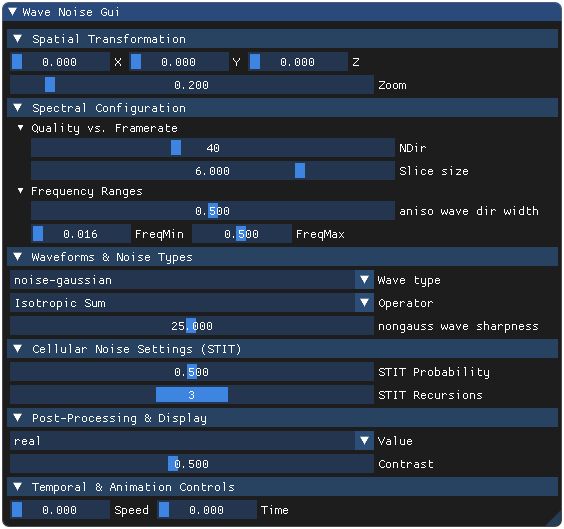Viewport: 564px width, 529px height.
Task: Open the Operator dropdown arrow
Action: pyautogui.click(x=364, y=303)
